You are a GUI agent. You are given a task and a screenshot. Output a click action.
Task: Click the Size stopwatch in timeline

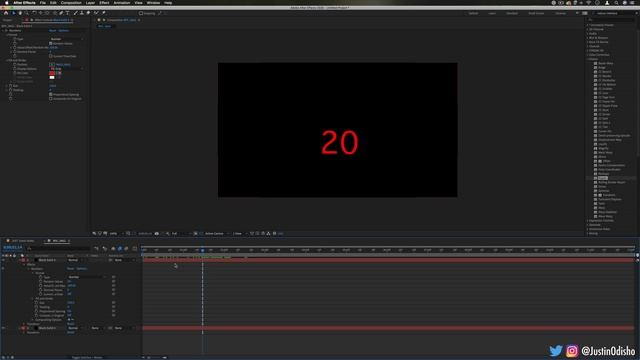pos(36,303)
